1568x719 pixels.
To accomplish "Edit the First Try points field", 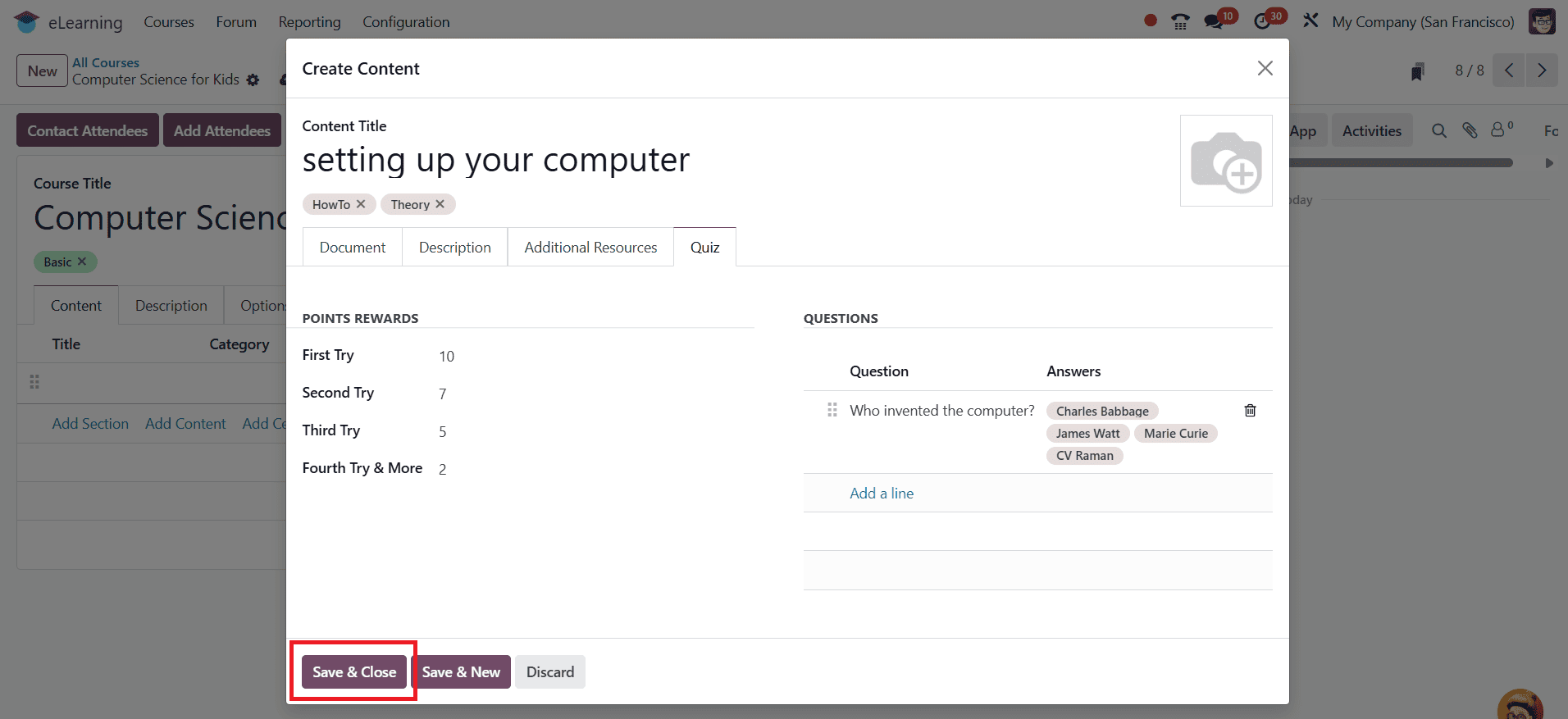I will [595, 356].
